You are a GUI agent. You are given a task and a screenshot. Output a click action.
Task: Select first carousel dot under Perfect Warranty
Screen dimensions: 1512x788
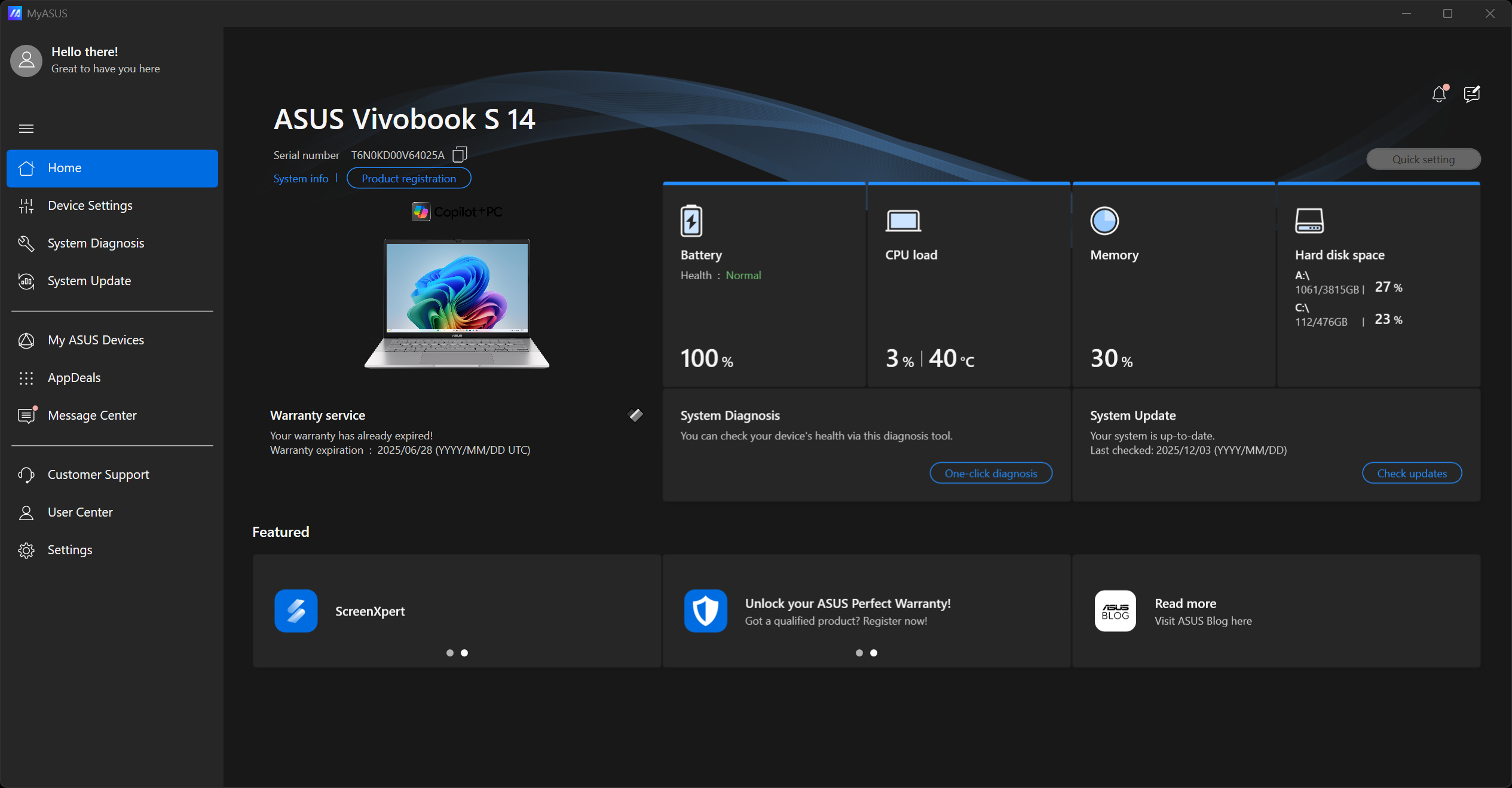[859, 653]
